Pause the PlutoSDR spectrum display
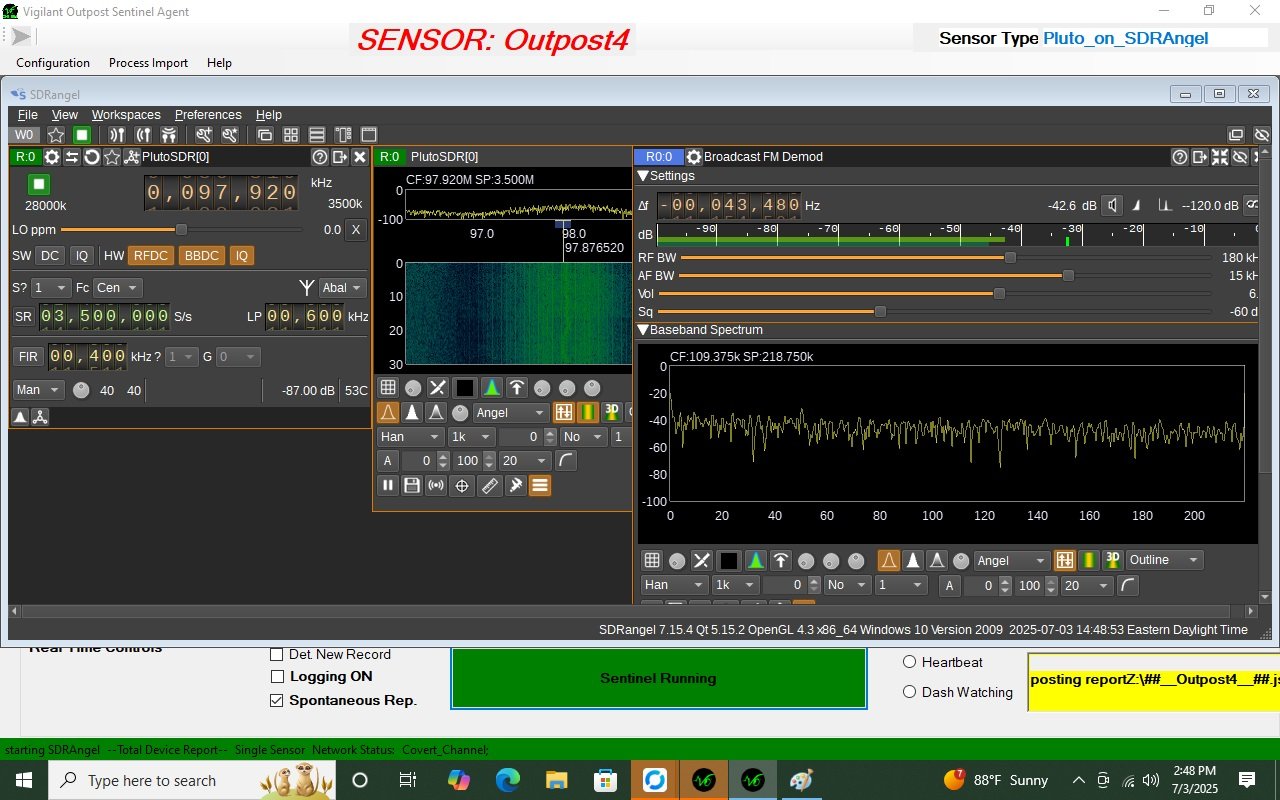 pyautogui.click(x=388, y=486)
